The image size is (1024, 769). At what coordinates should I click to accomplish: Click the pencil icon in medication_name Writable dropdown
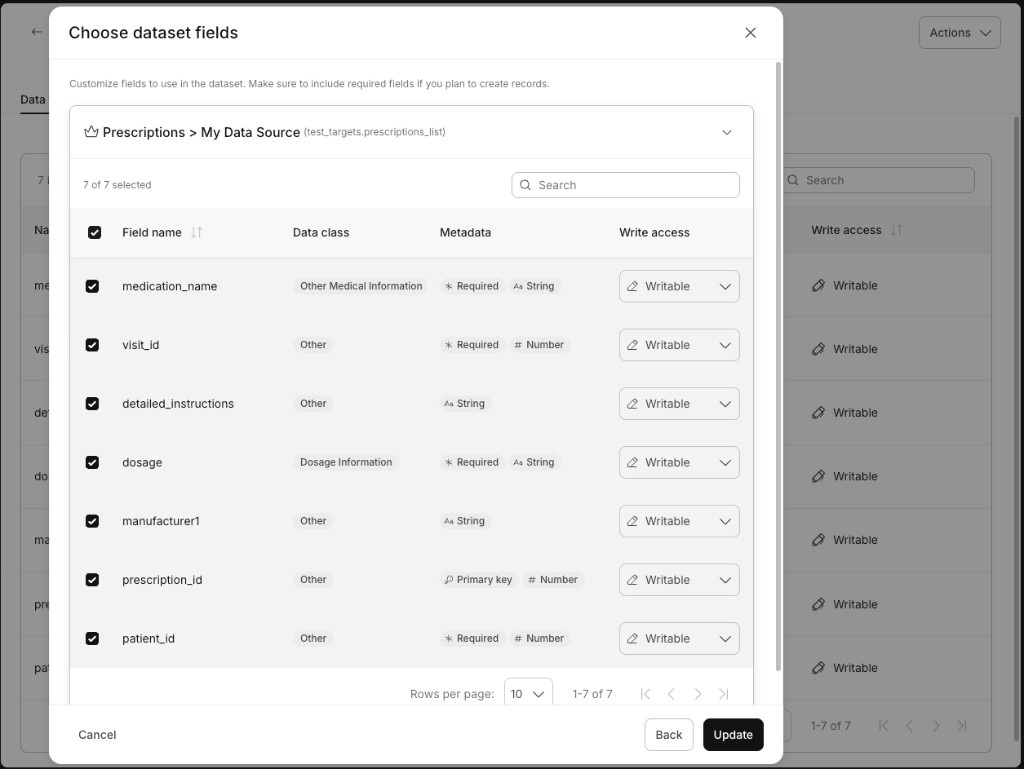tap(632, 286)
